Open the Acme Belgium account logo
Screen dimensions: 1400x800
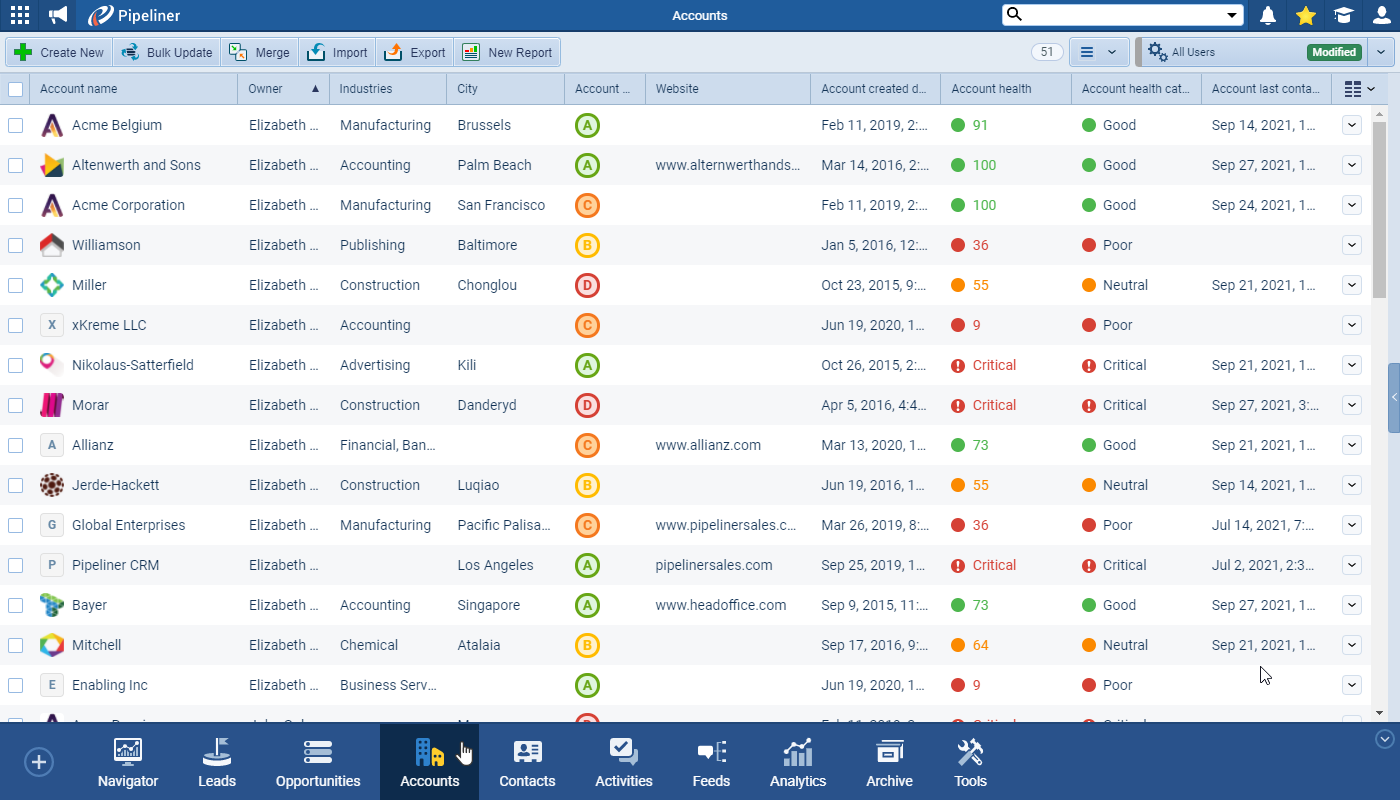(52, 125)
